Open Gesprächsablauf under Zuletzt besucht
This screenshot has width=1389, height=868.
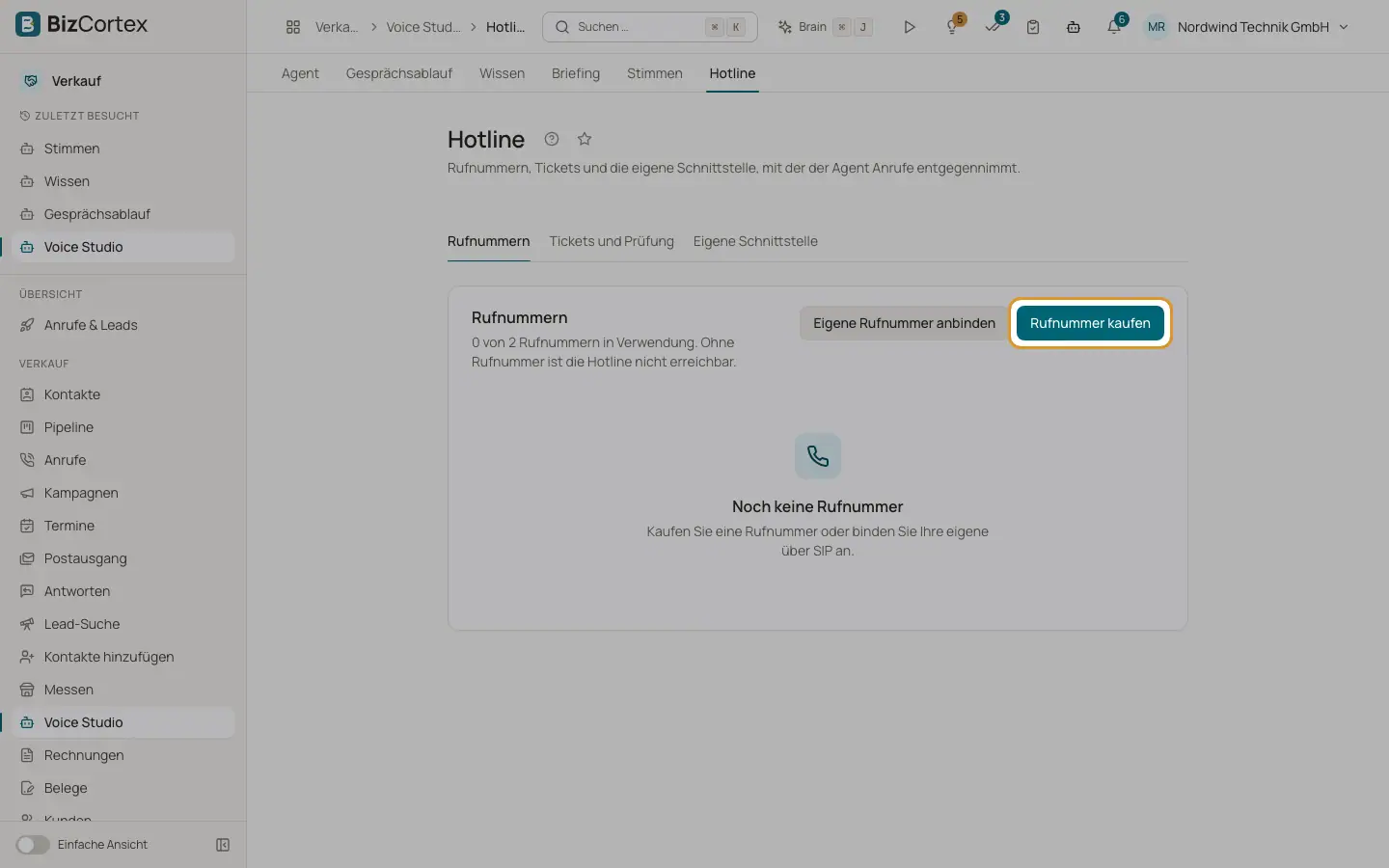pos(123,214)
